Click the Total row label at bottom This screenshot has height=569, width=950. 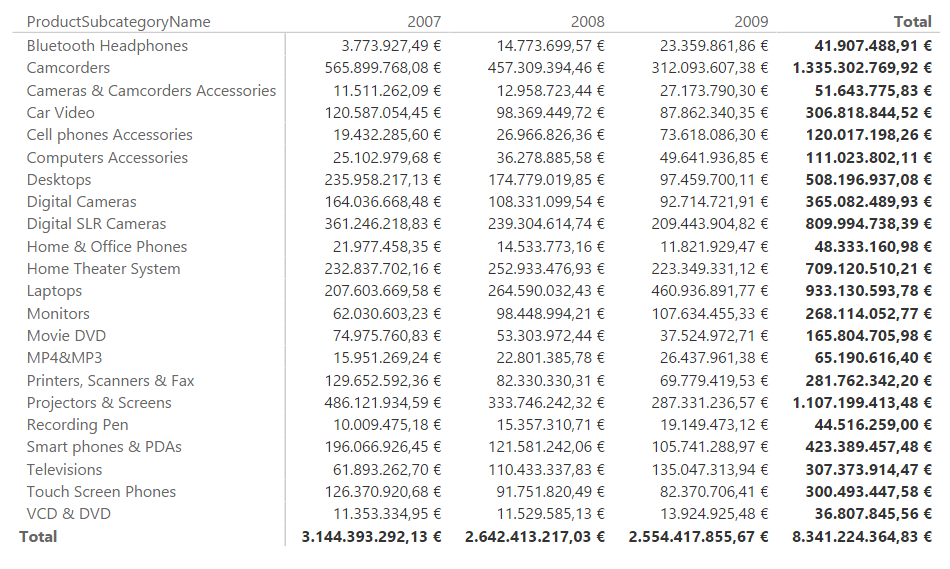[38, 537]
